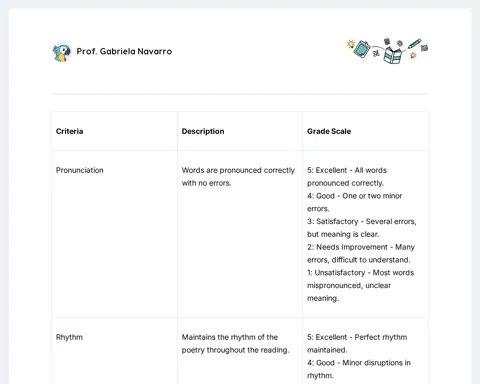Click '5: Excellent - Perfect rhythm' line

tap(357, 337)
